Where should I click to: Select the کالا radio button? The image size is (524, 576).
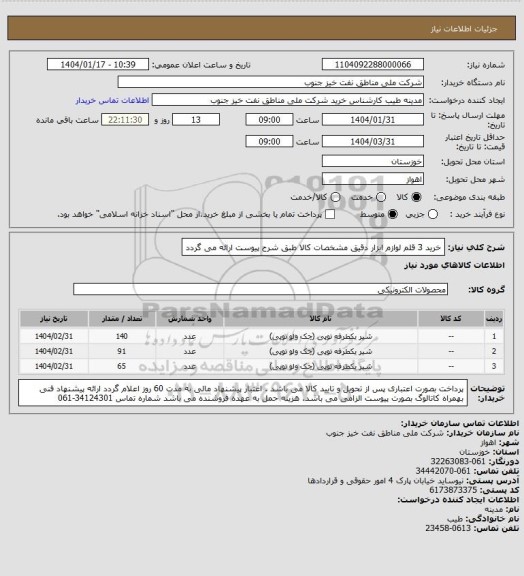pos(416,197)
